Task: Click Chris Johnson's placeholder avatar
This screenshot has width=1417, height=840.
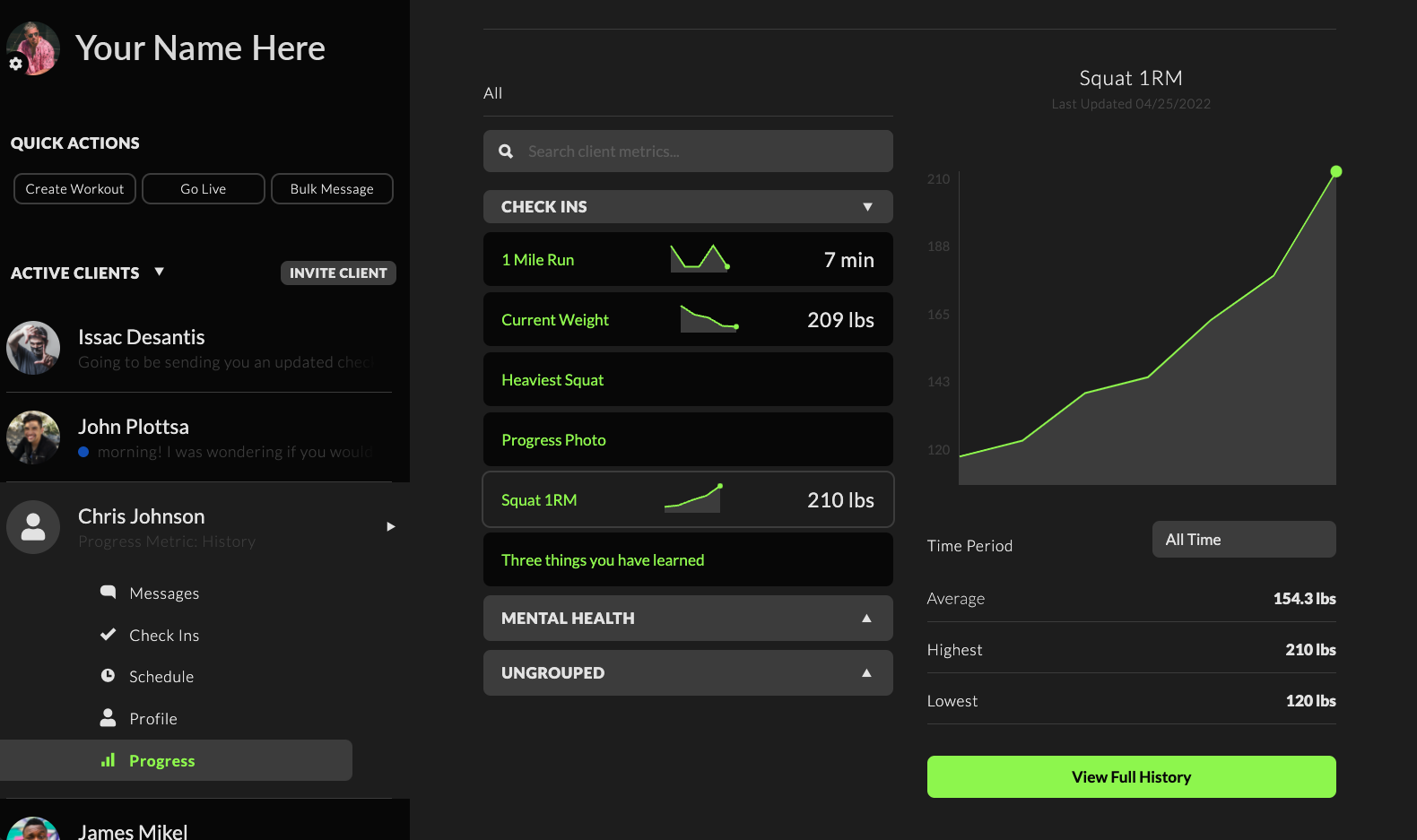Action: click(x=33, y=527)
